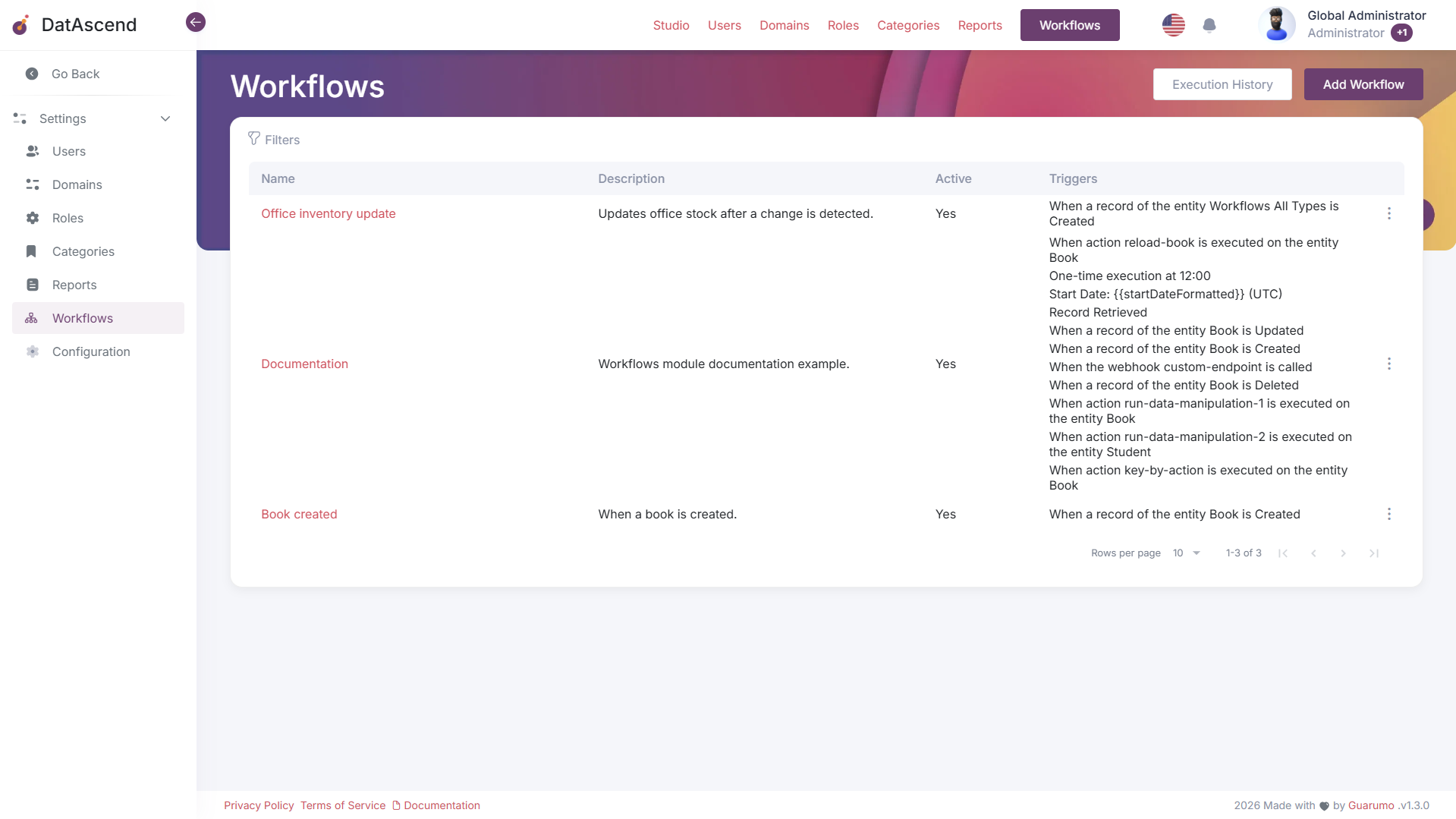Select Workflows tab in top navigation

[x=1070, y=25]
